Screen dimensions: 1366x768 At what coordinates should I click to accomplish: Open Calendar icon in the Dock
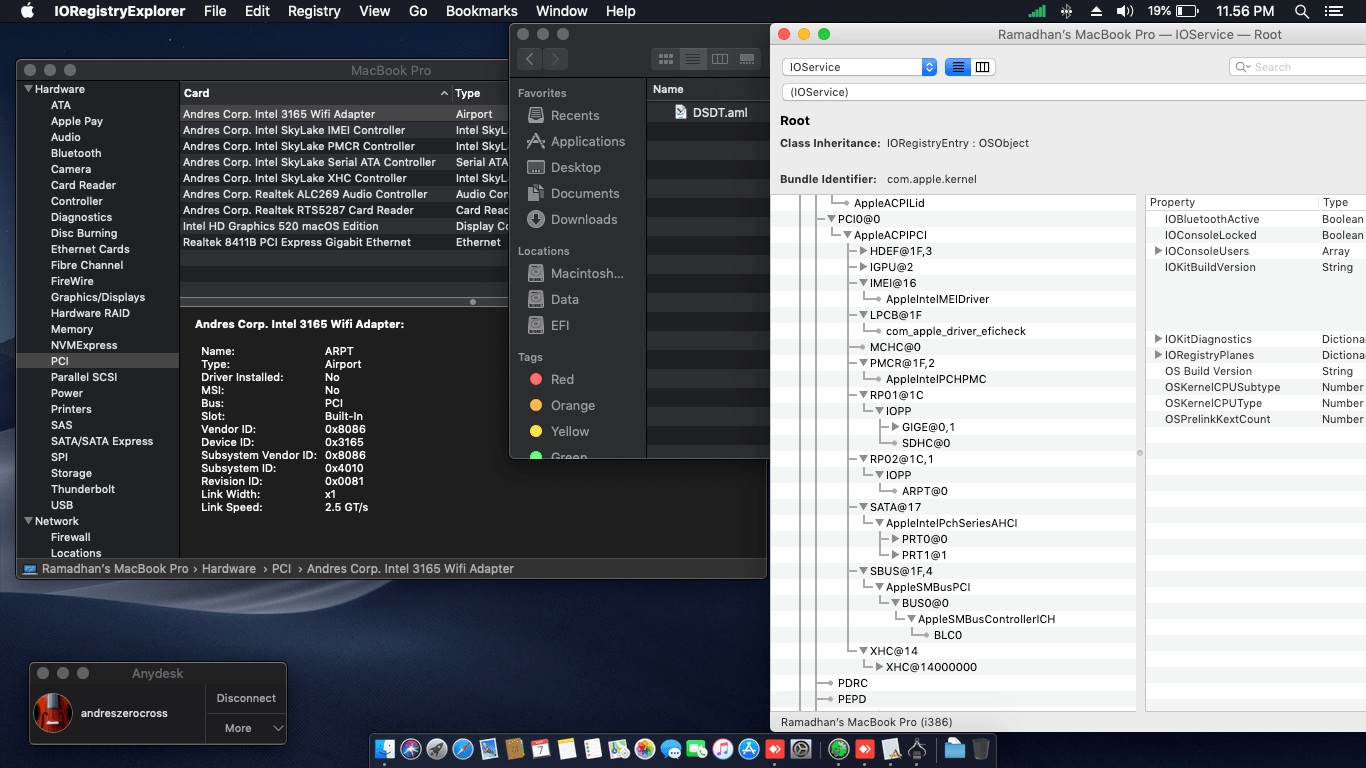pos(541,748)
